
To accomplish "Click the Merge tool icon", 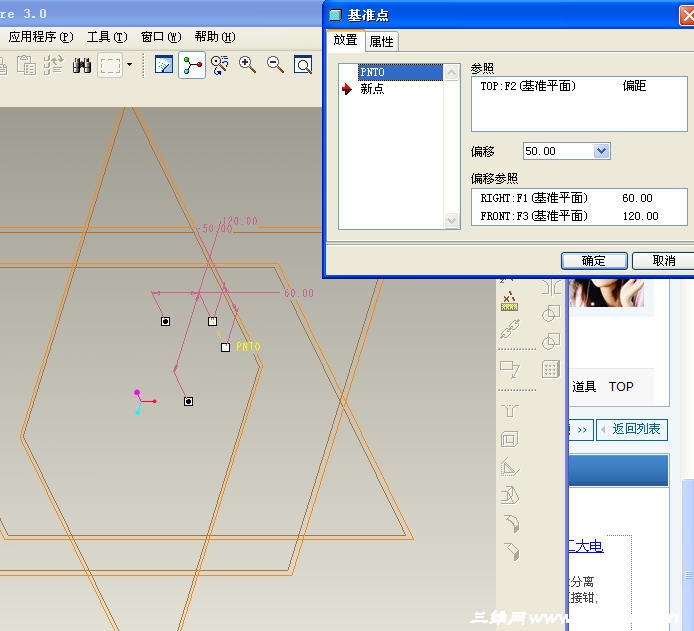I will click(551, 313).
